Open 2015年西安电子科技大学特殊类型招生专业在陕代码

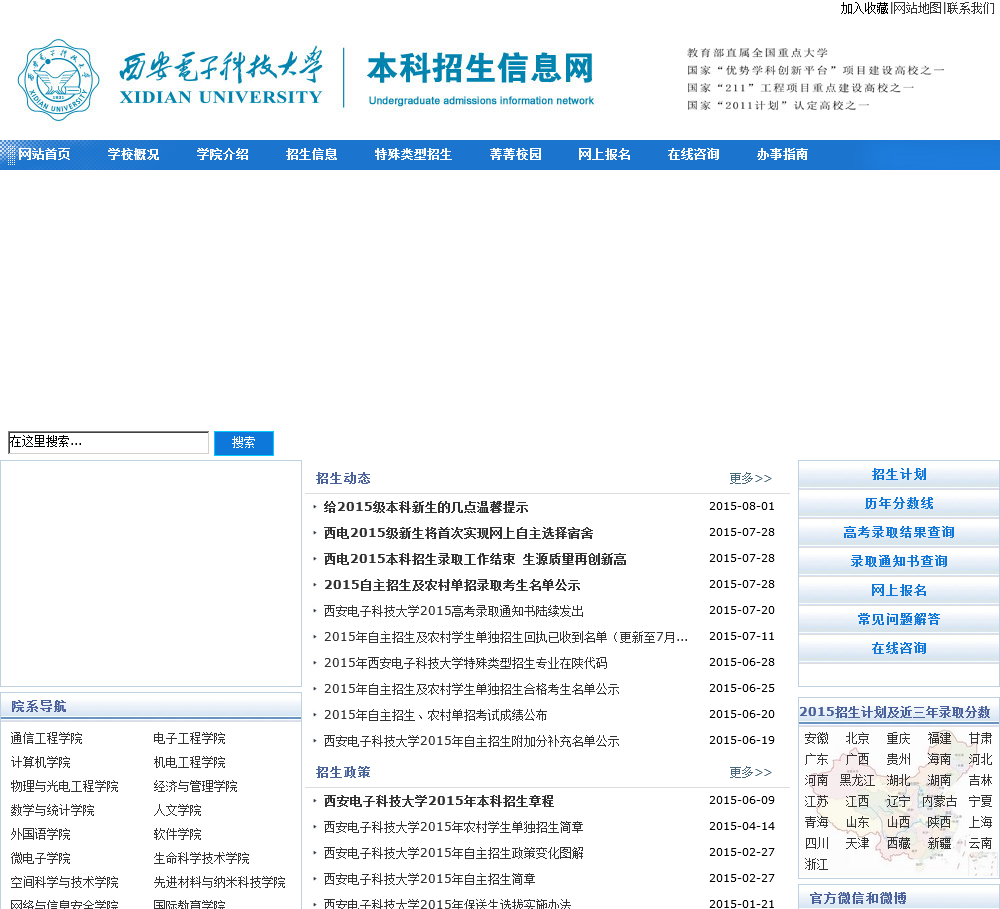[466, 663]
